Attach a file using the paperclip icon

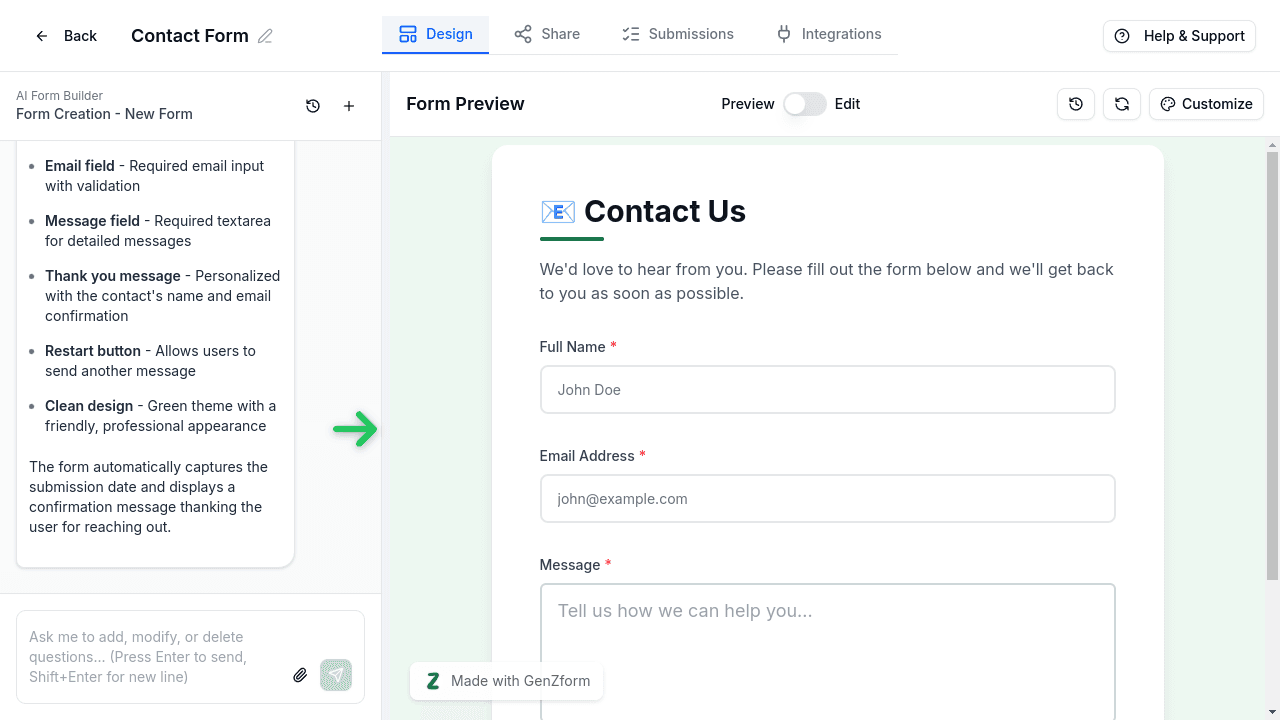point(300,675)
